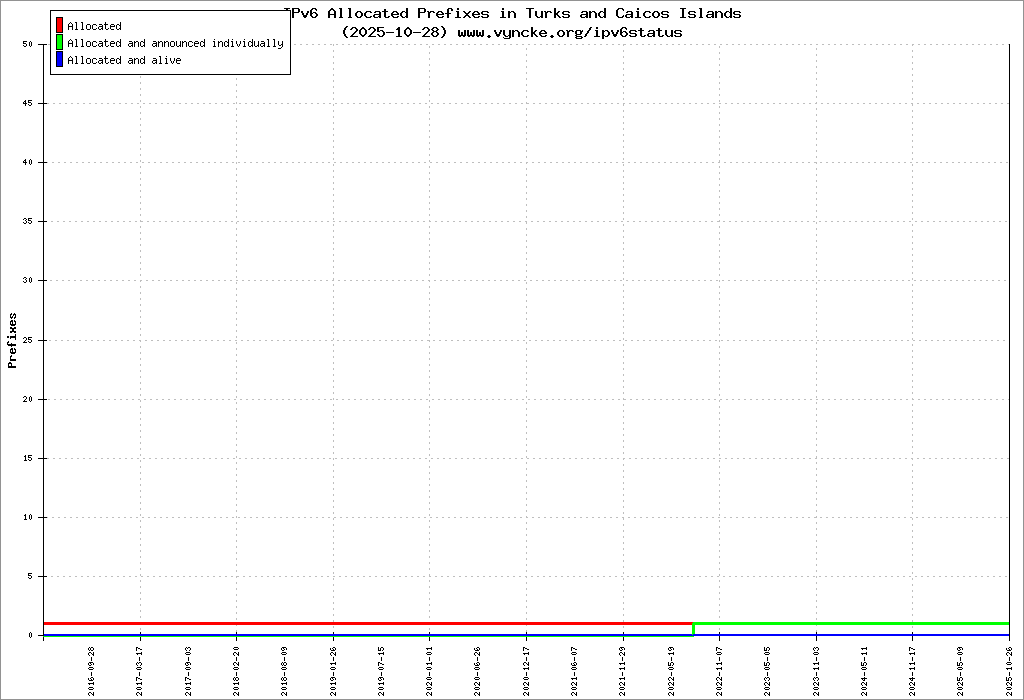Click the 2021-06-07 date label
The width and height of the screenshot is (1024, 700).
[x=575, y=670]
